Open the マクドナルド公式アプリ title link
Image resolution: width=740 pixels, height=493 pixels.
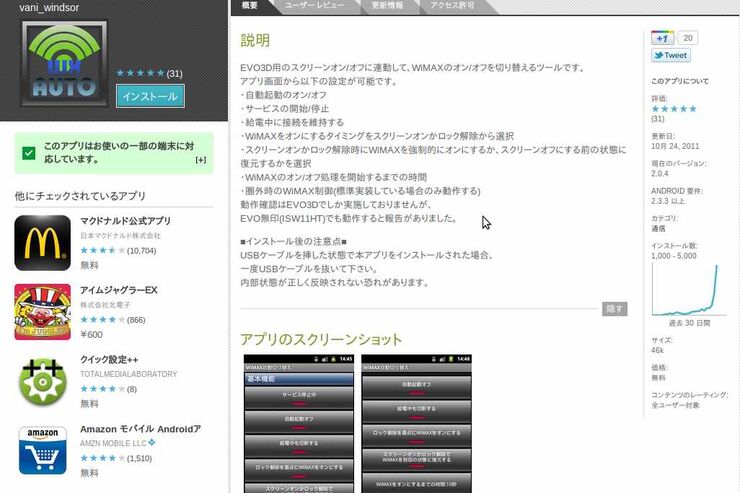(x=126, y=221)
